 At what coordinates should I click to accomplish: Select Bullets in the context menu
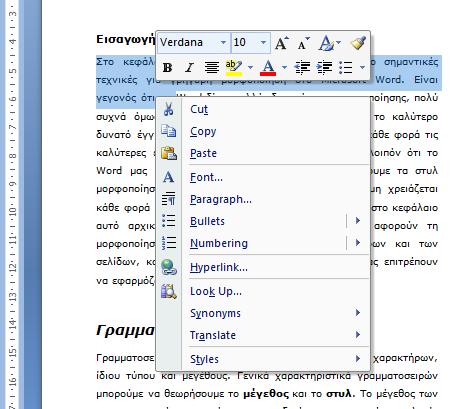point(263,221)
